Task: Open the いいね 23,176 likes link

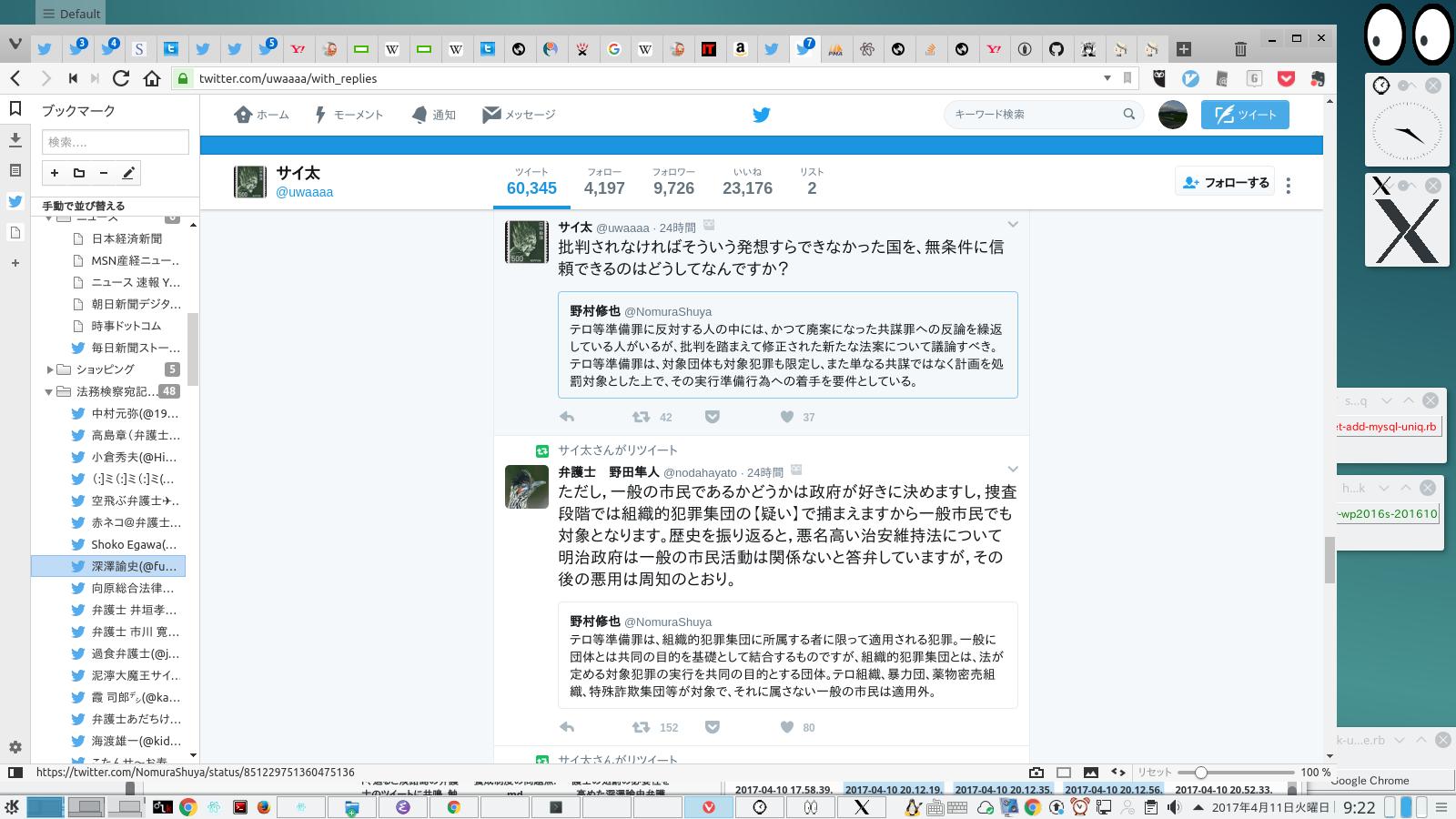Action: [x=747, y=182]
